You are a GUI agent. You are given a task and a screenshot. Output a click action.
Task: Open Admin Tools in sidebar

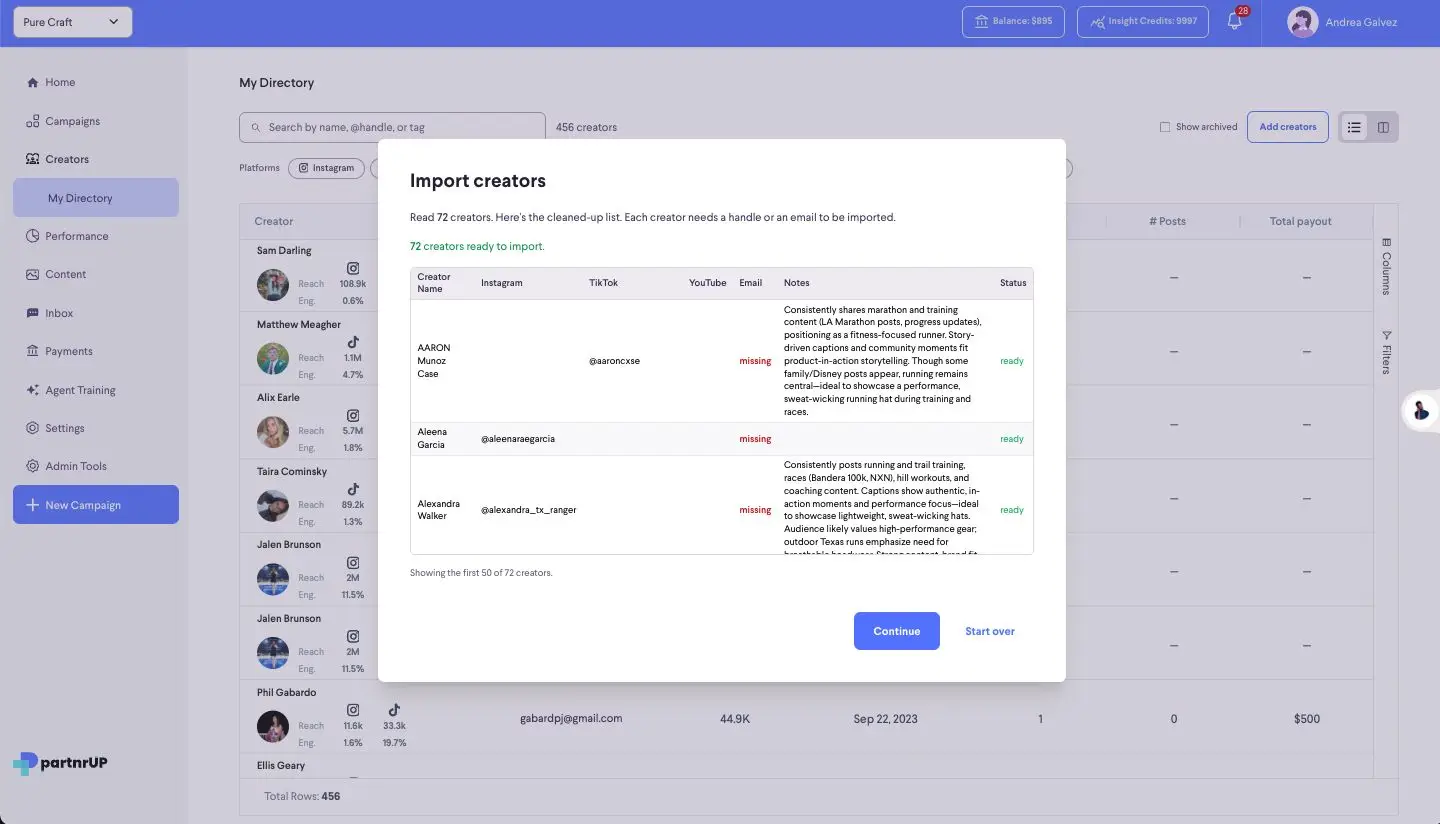coord(75,466)
